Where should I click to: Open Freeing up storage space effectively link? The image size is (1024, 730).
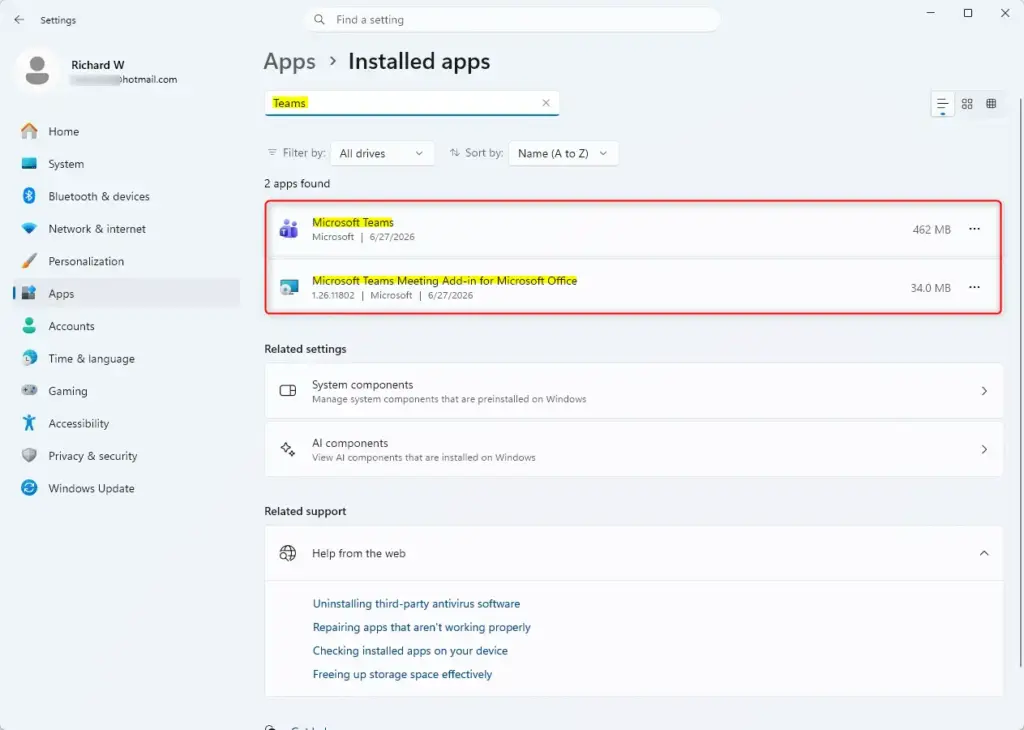click(x=402, y=674)
